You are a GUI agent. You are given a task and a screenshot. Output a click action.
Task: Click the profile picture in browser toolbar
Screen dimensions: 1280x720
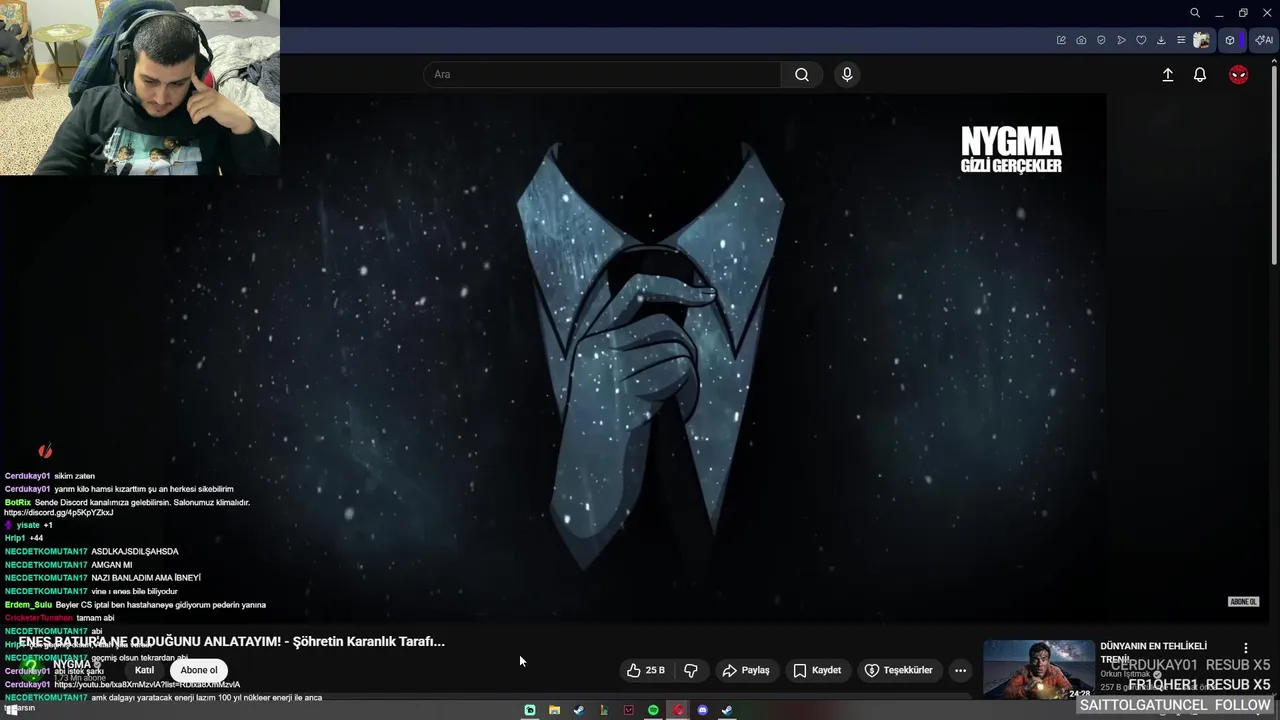coord(1202,40)
